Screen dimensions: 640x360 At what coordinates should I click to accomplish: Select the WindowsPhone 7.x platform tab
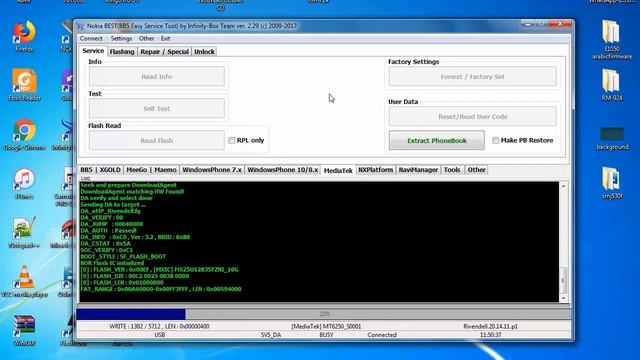212,170
